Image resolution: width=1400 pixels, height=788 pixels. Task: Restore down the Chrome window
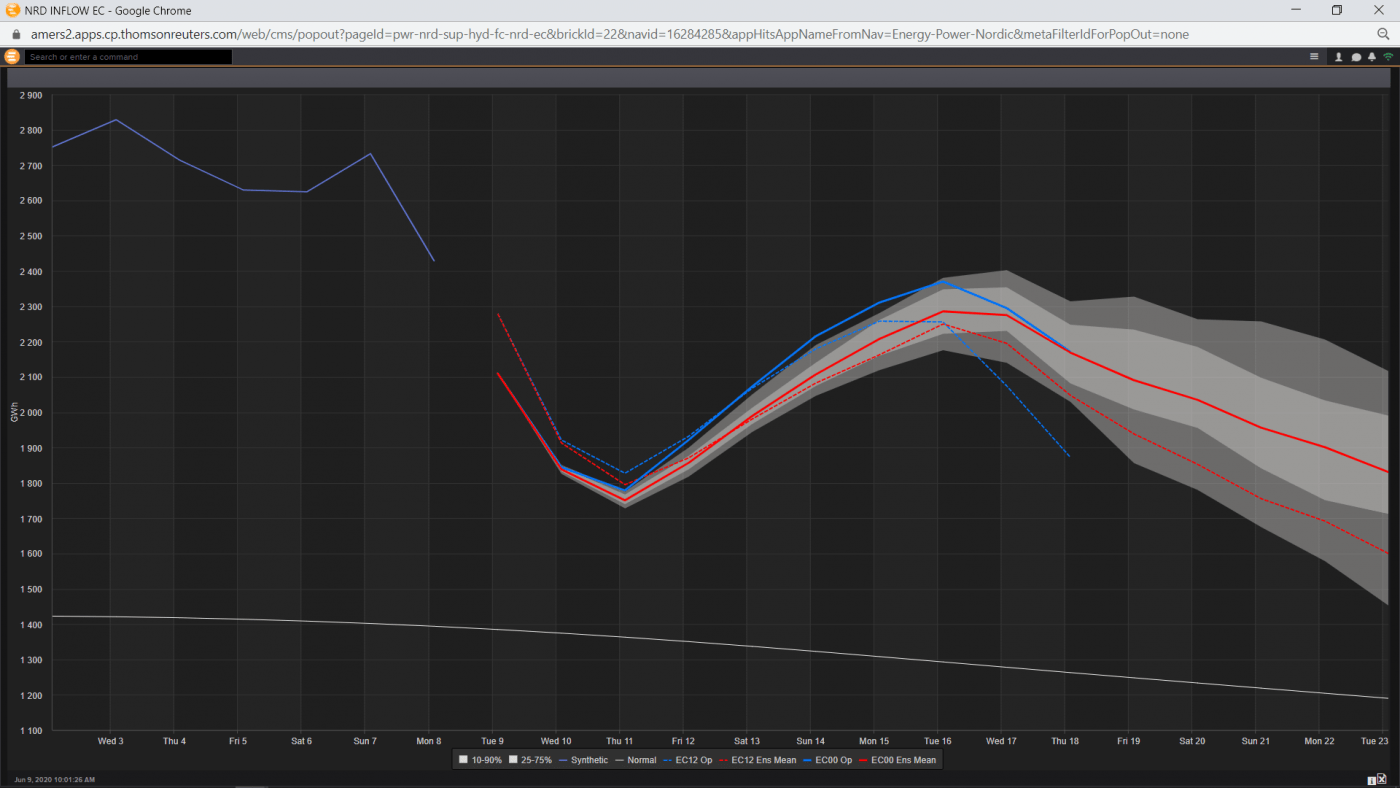[1337, 10]
